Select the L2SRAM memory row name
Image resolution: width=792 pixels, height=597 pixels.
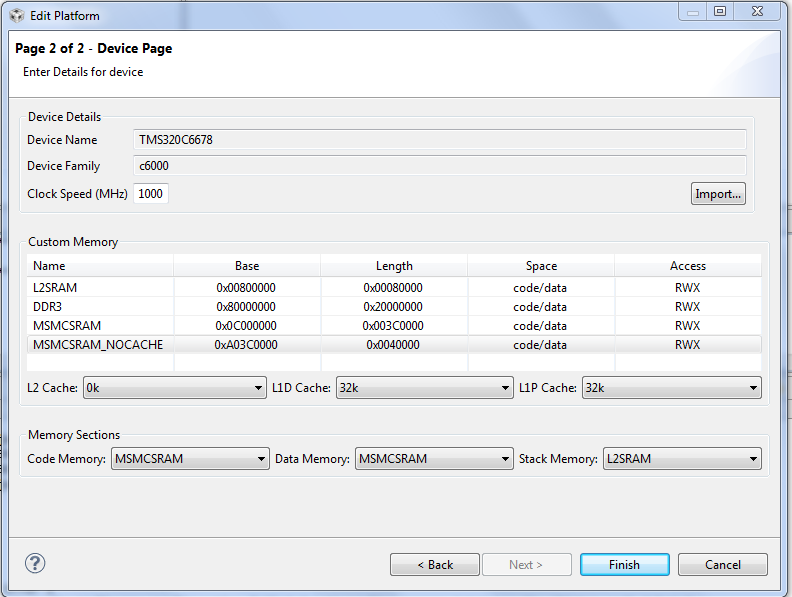coord(55,288)
